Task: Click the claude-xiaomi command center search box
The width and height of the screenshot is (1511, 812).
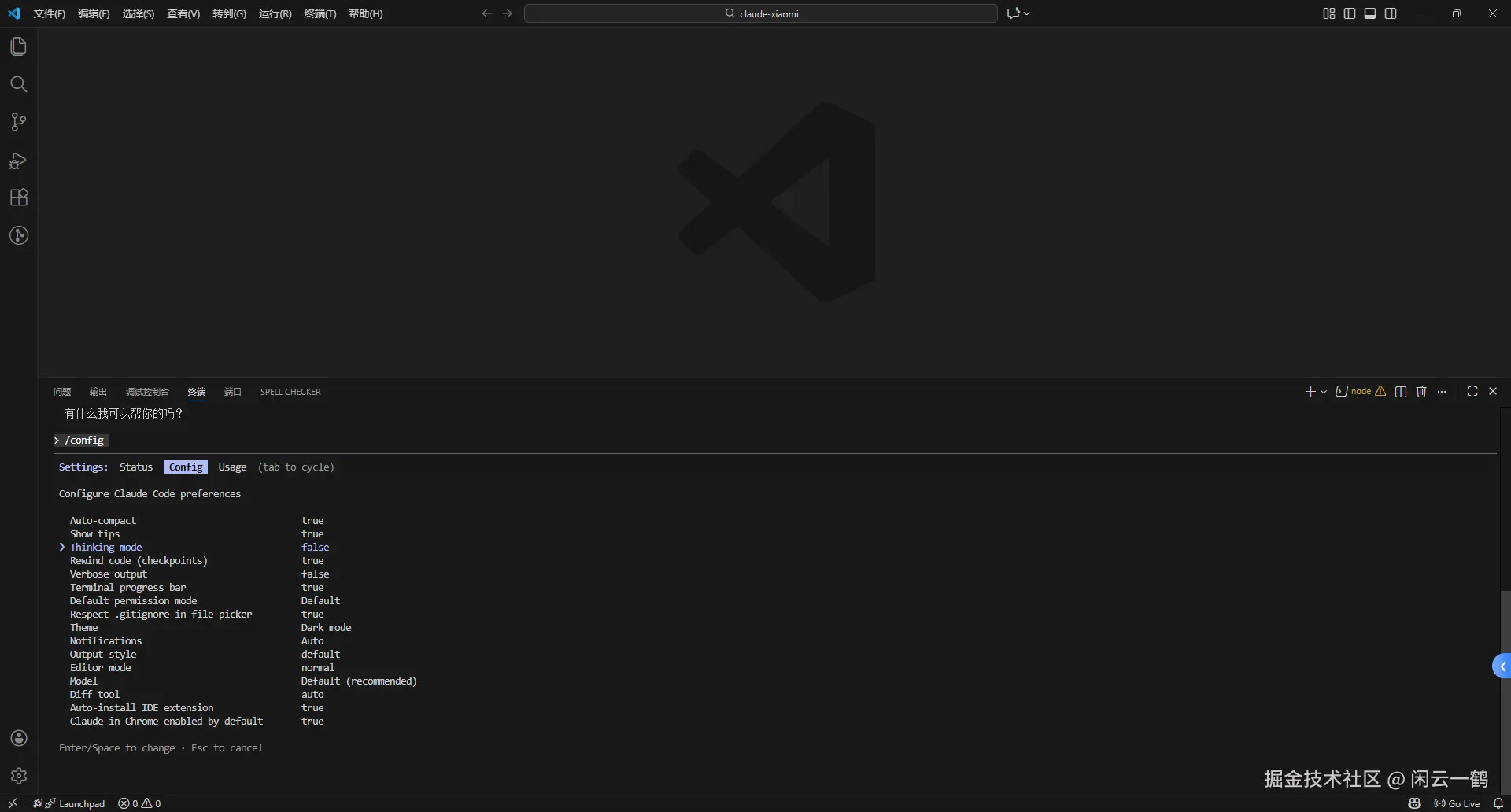Action: [761, 13]
